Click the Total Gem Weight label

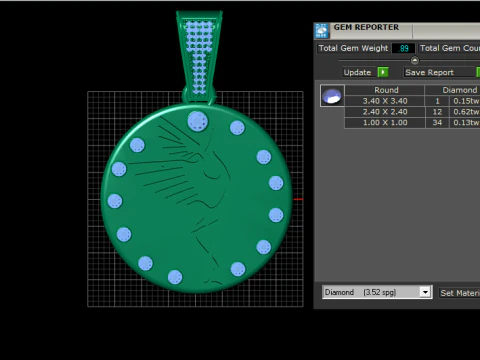click(353, 48)
